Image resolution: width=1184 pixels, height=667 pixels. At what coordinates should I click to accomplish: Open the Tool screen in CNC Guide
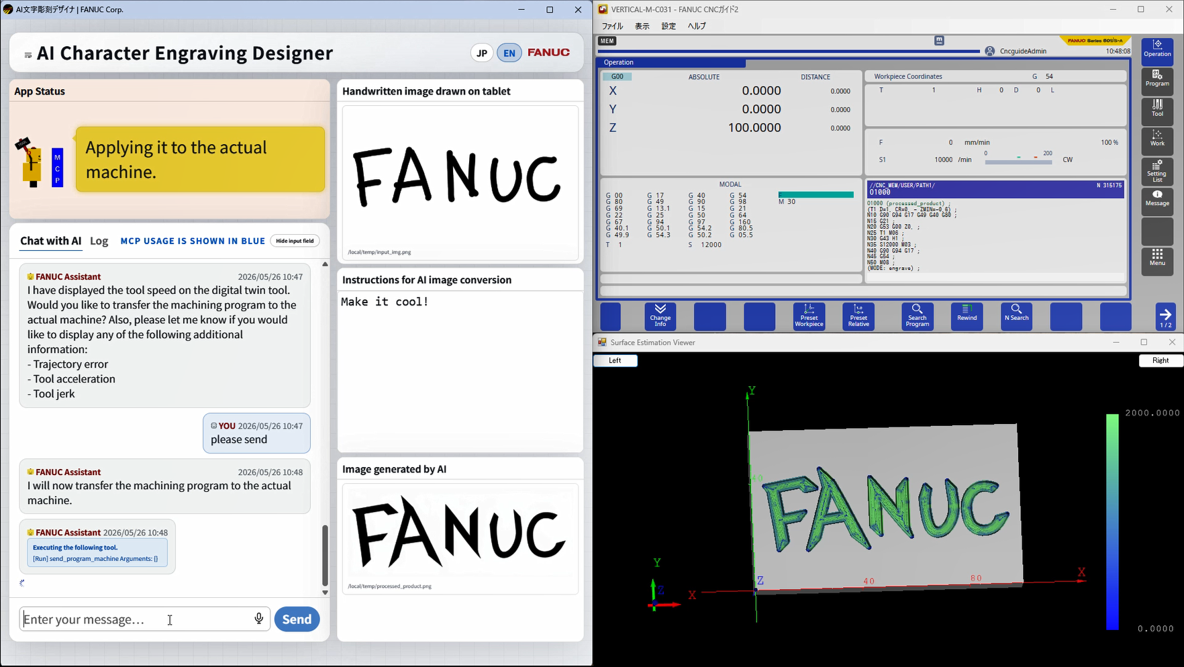[1157, 110]
